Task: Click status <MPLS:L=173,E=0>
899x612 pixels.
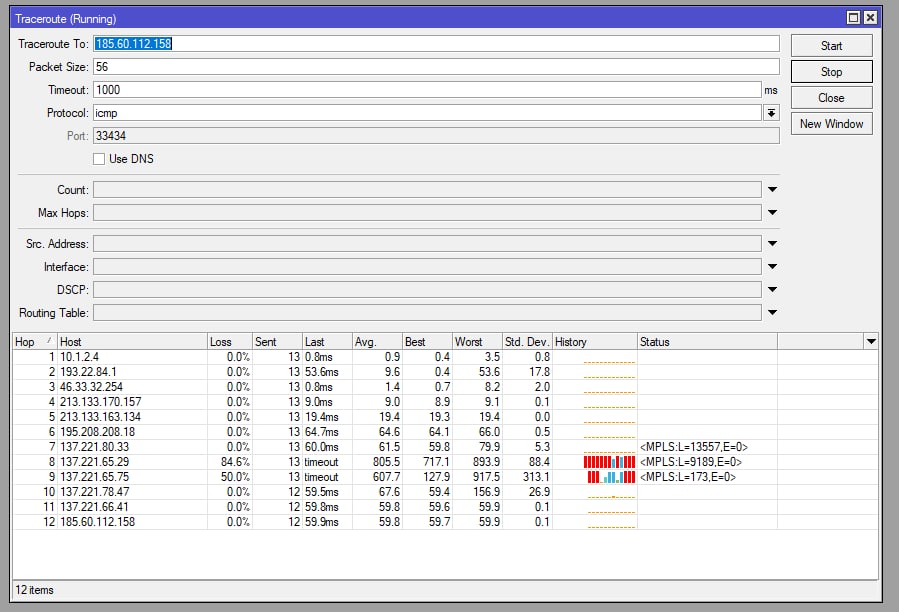Action: coord(688,477)
